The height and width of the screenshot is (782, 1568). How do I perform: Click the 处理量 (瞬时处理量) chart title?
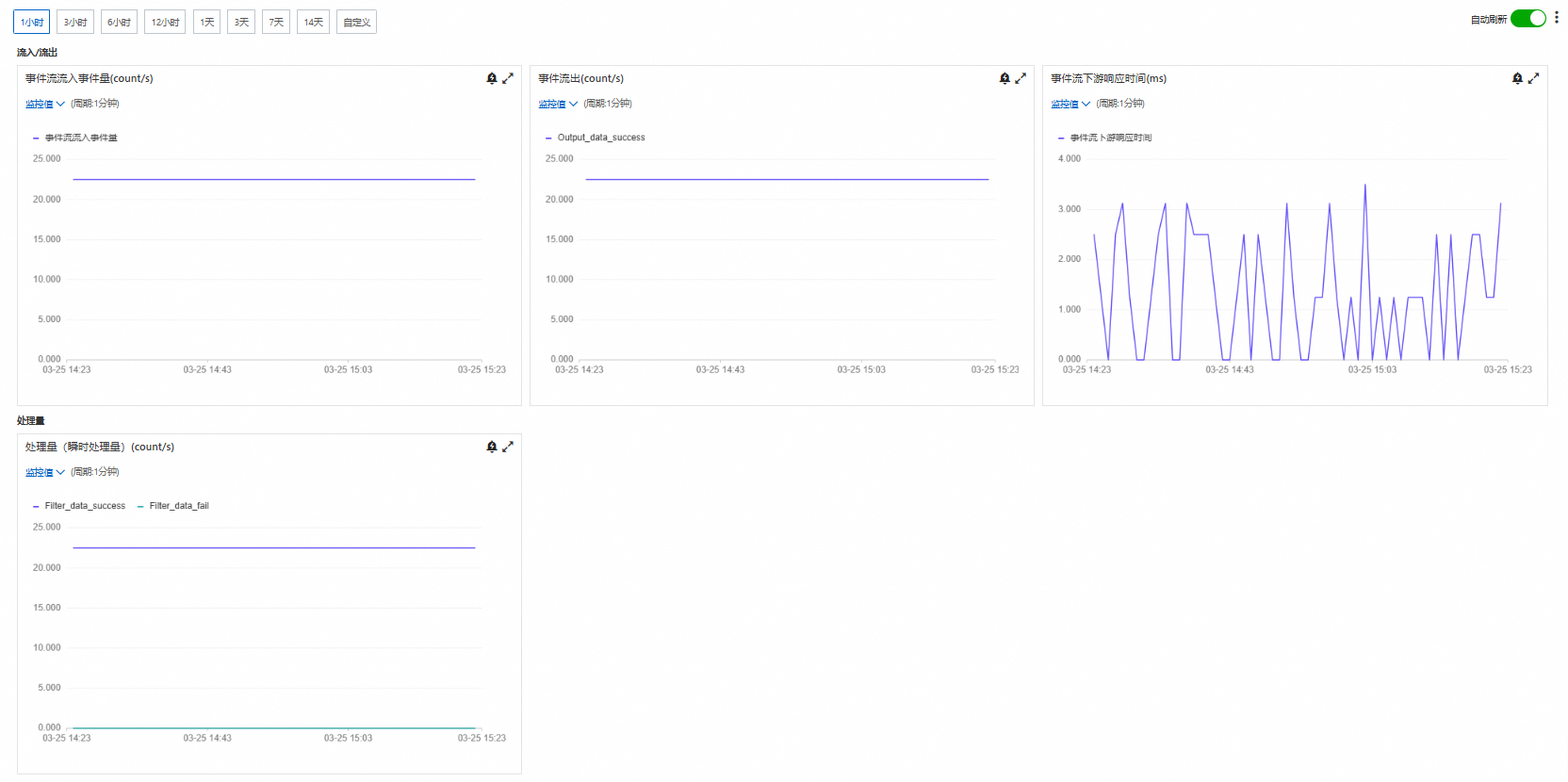click(100, 447)
